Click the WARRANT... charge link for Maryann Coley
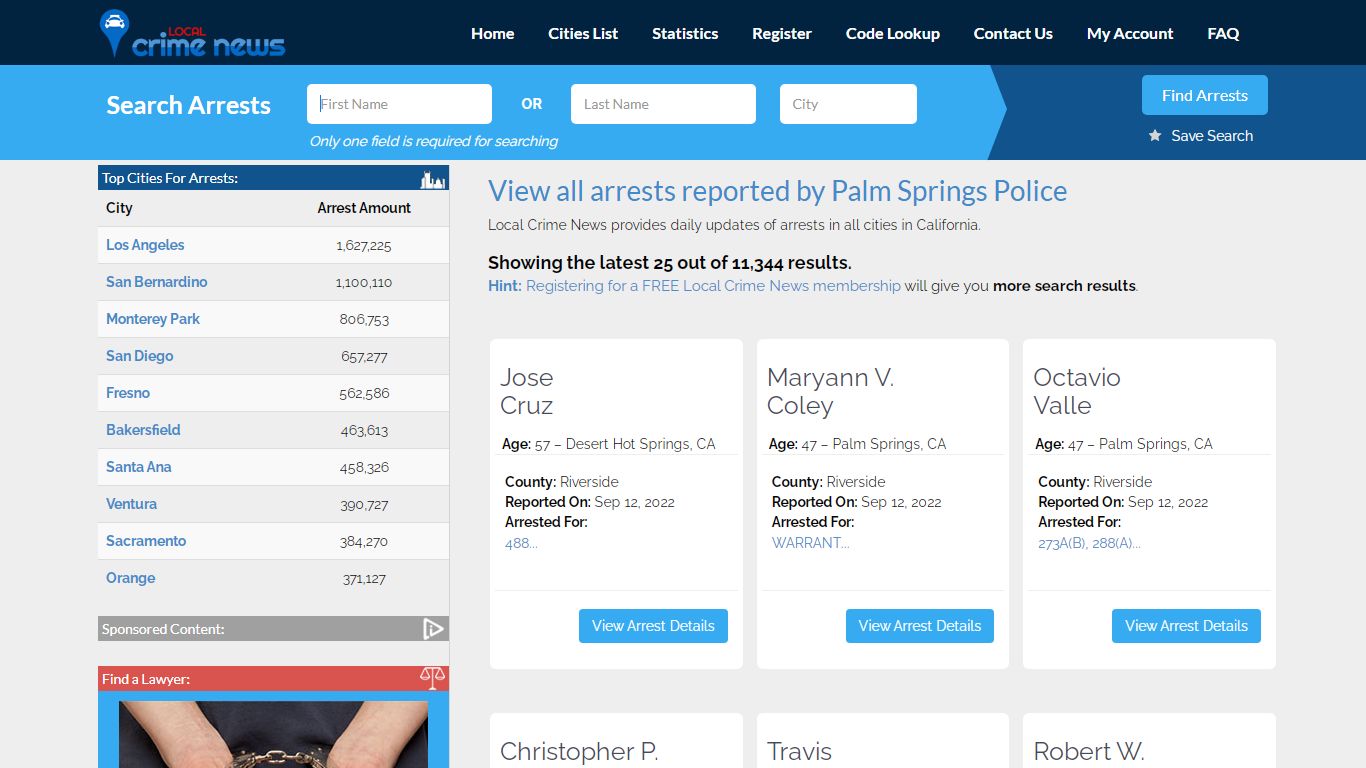Viewport: 1366px width, 768px height. (811, 543)
